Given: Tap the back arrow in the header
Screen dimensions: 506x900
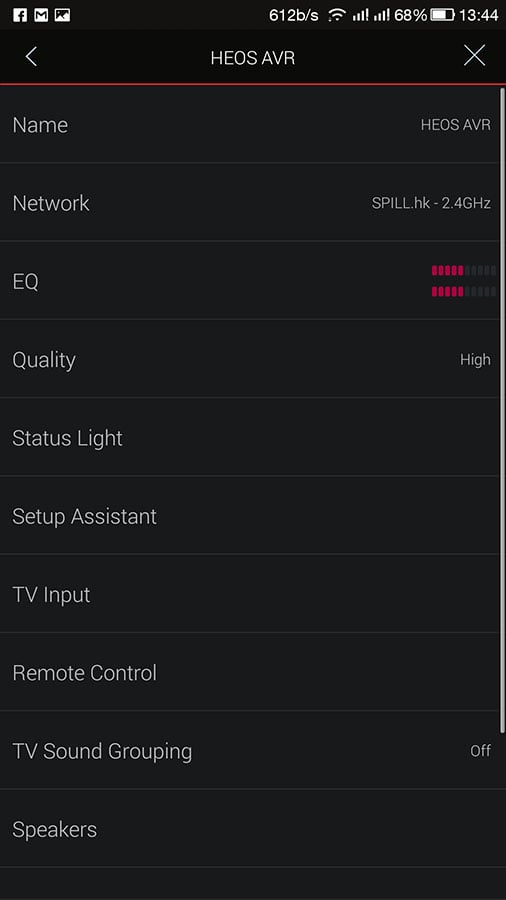Looking at the screenshot, I should [x=32, y=56].
